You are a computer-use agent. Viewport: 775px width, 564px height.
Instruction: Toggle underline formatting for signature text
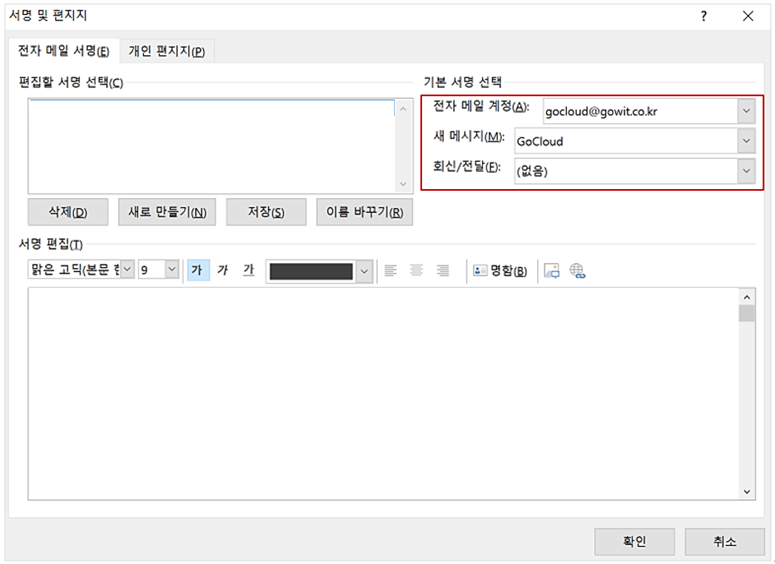[248, 271]
